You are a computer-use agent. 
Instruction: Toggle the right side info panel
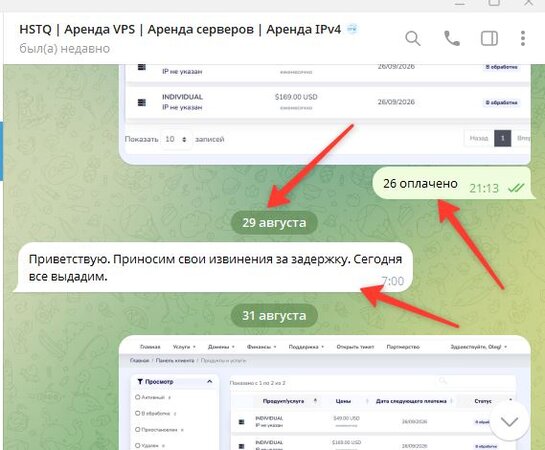pos(489,38)
